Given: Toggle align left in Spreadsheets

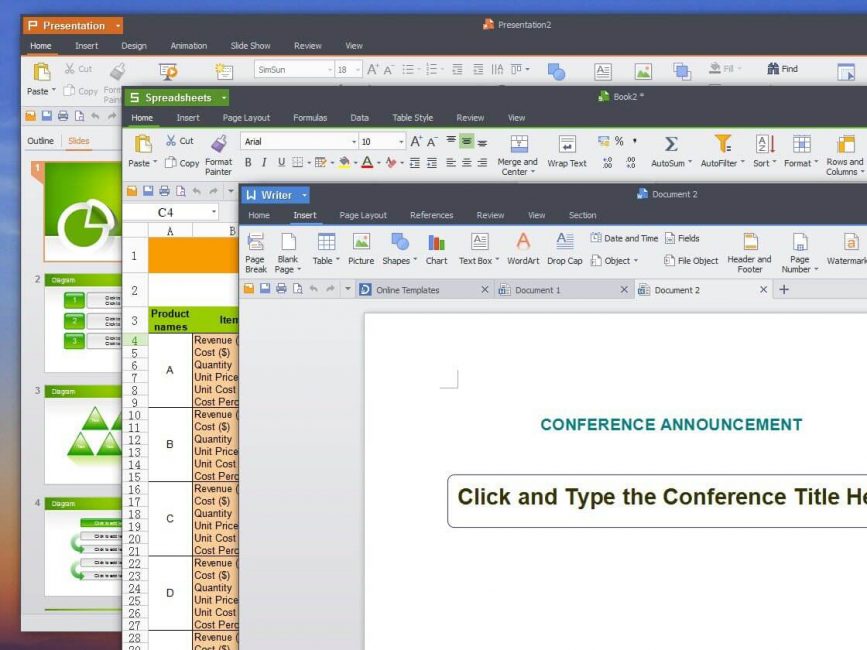Looking at the screenshot, I should tap(451, 162).
